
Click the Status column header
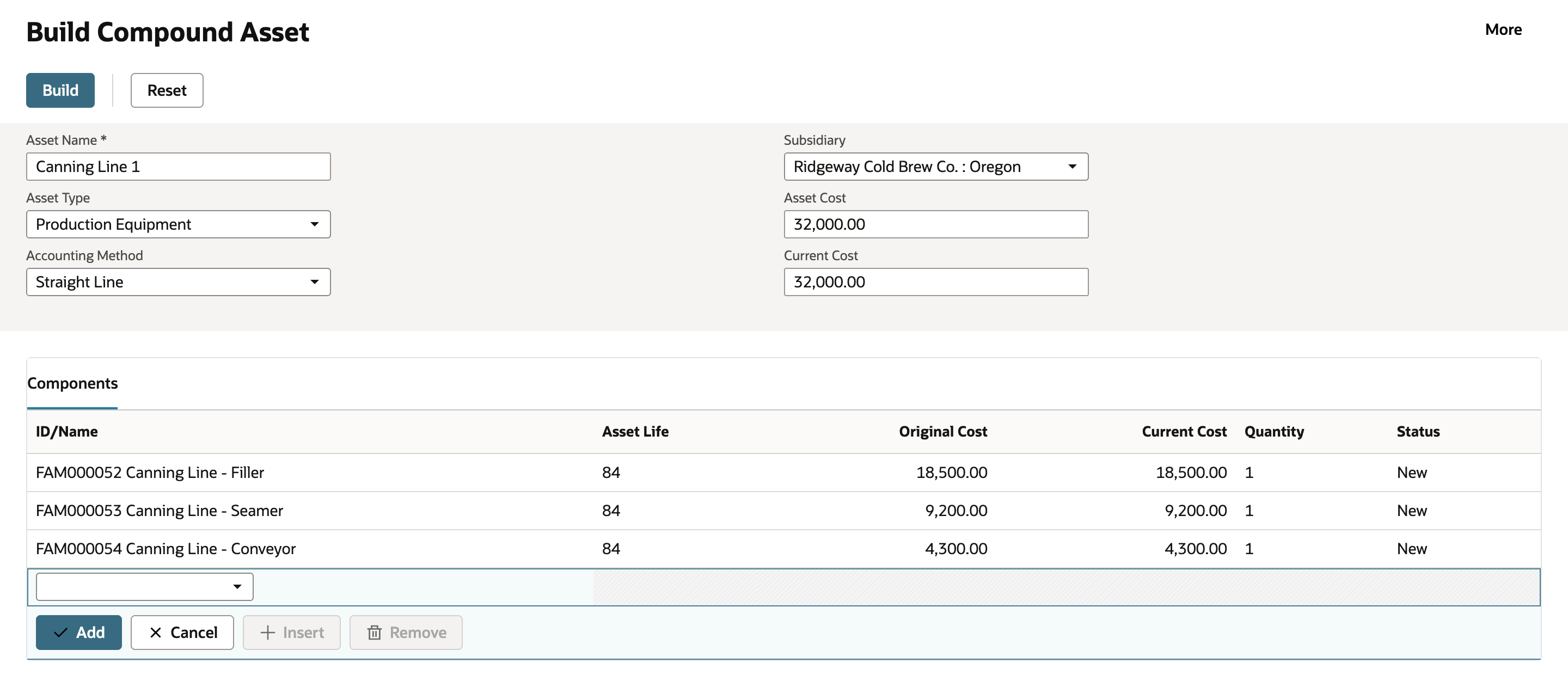pyautogui.click(x=1418, y=431)
